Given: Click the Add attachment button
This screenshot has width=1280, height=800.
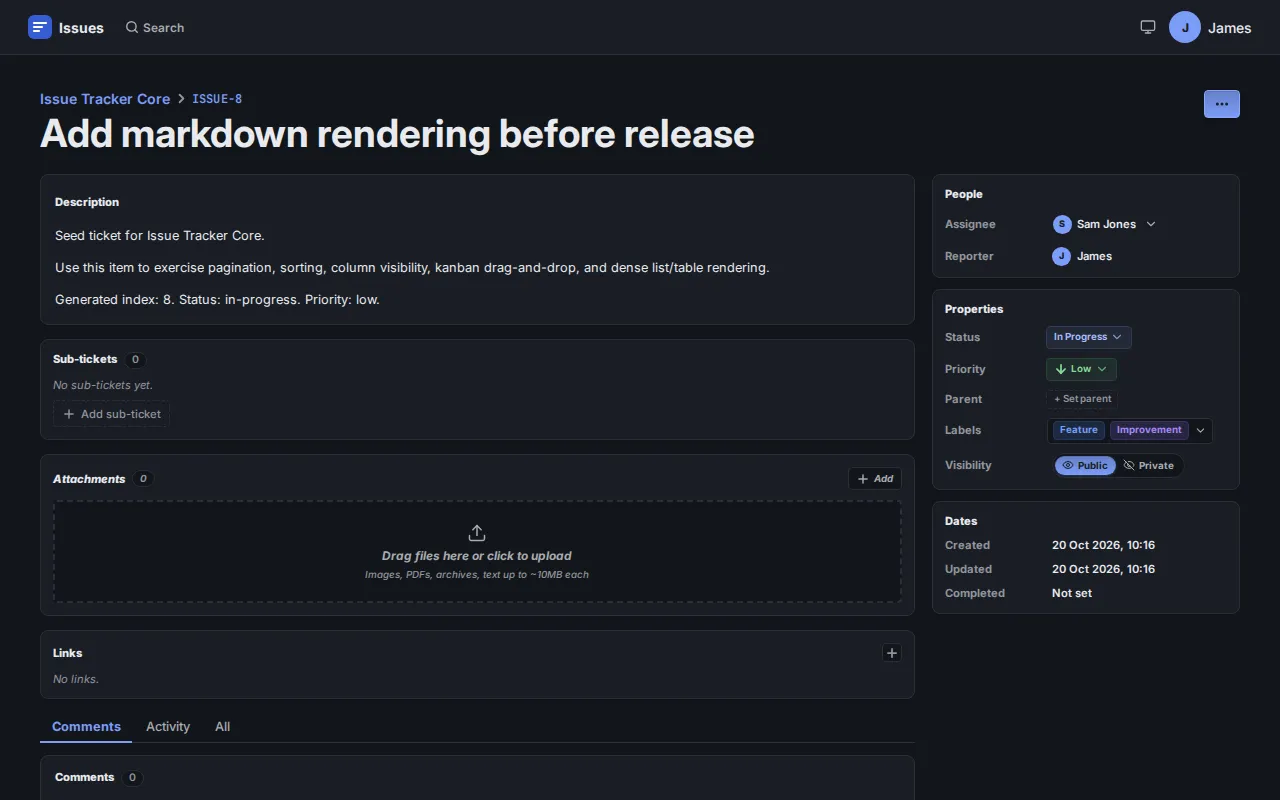Looking at the screenshot, I should point(875,479).
